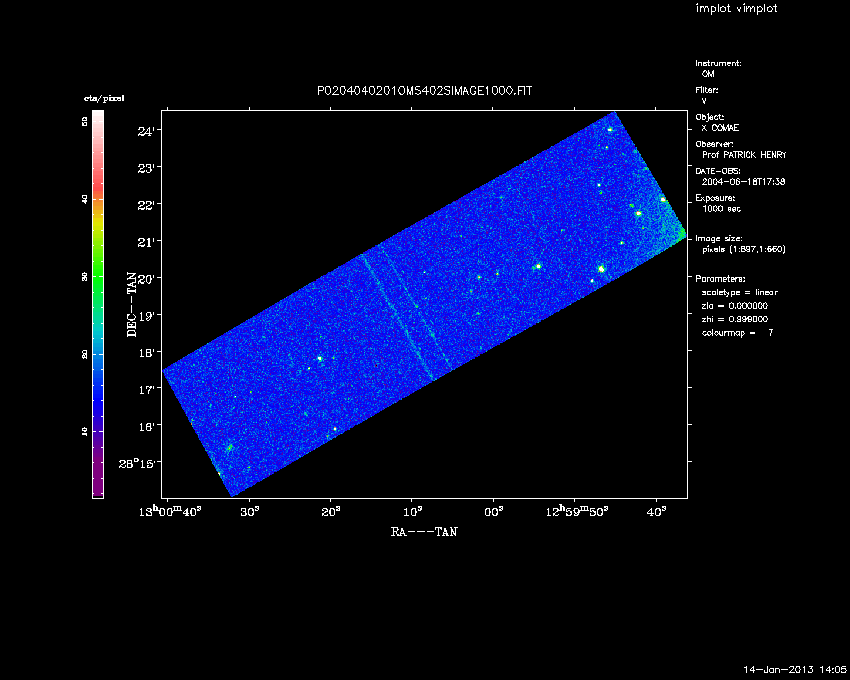Click the colour bar scale value 30
The width and height of the screenshot is (850, 680).
pyautogui.click(x=85, y=277)
